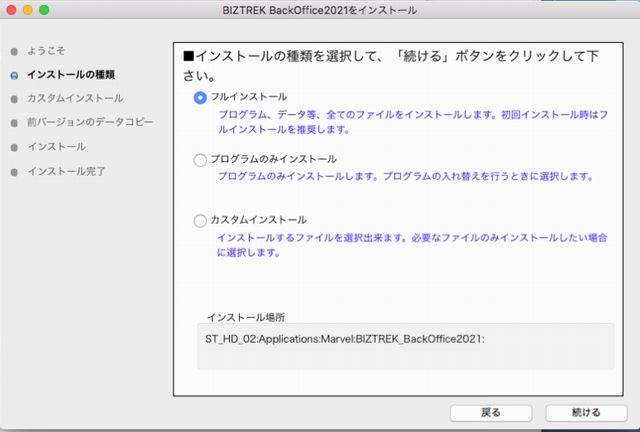The width and height of the screenshot is (640, 432).
Task: Click the インストール step in the sidebar
Action: click(x=56, y=147)
